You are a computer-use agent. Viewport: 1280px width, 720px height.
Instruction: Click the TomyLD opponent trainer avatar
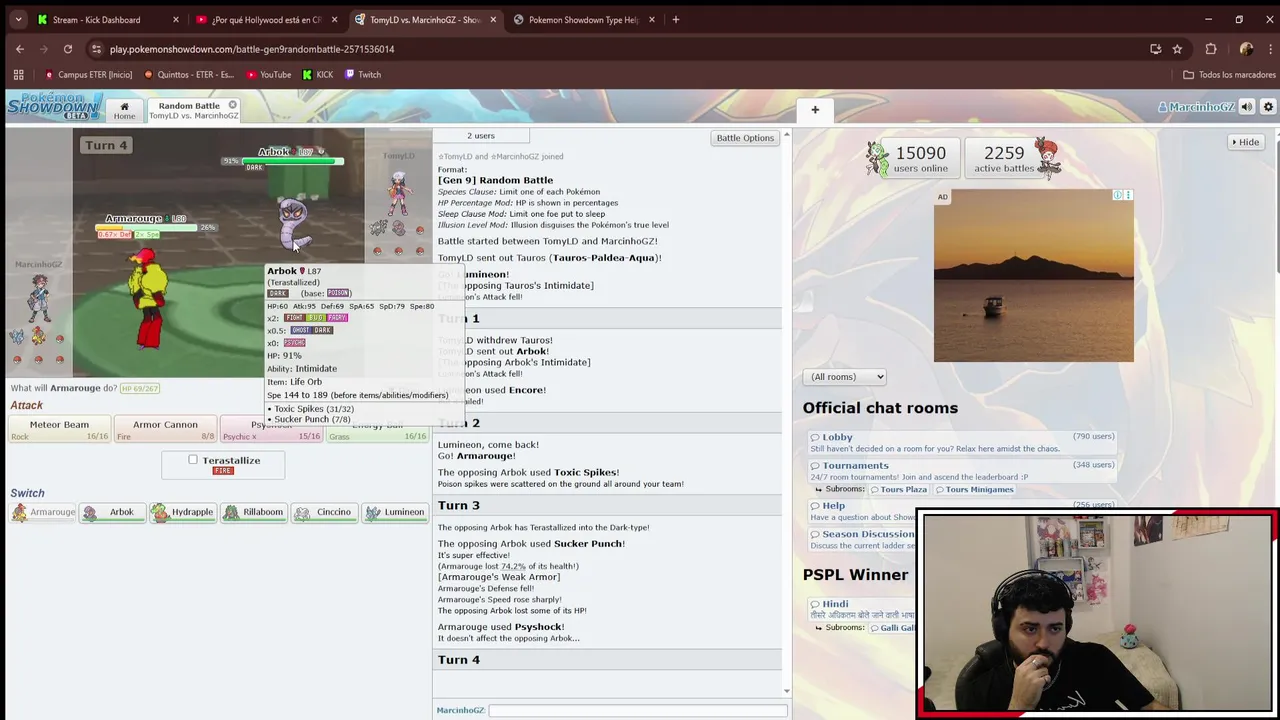(x=399, y=195)
